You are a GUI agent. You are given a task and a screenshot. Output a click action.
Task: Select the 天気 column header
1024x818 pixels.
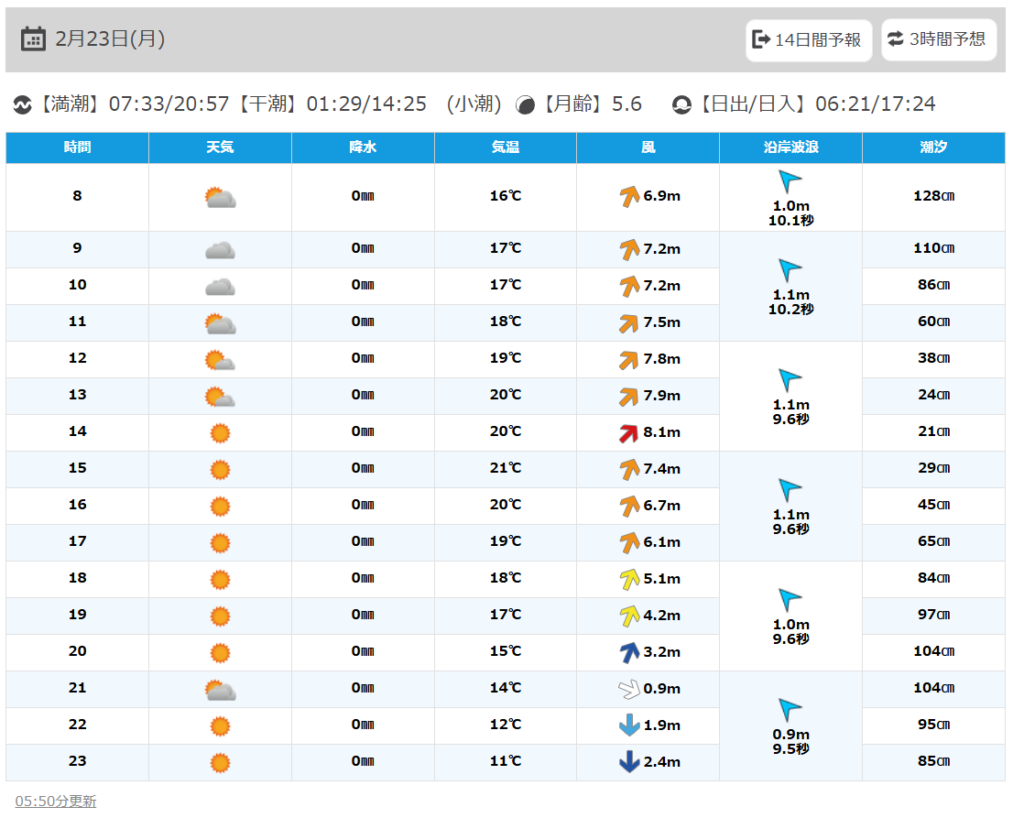click(220, 147)
